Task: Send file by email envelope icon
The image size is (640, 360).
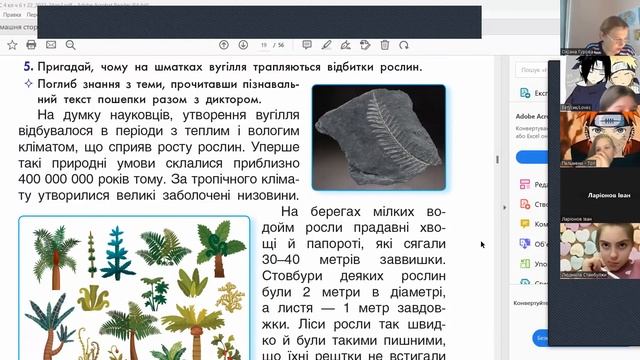Action: [51, 45]
